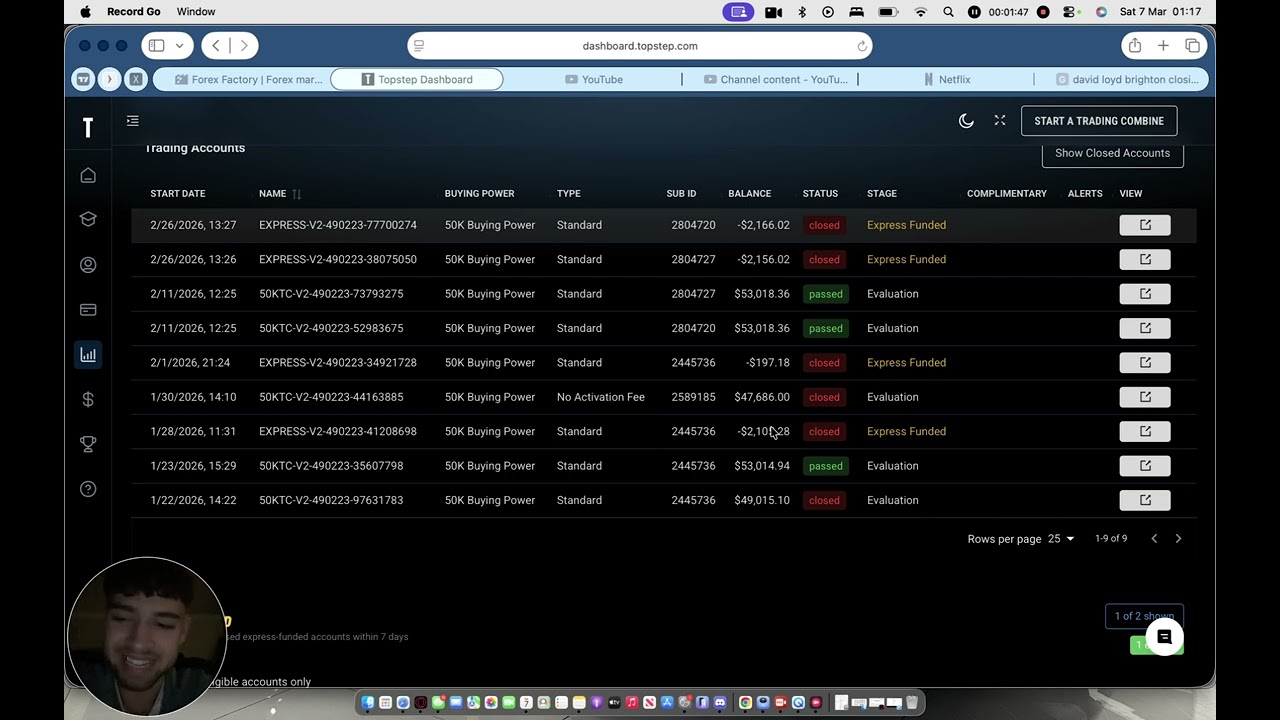Switch to Channel content YouTube tab
This screenshot has height=720, width=1280.
coord(775,80)
